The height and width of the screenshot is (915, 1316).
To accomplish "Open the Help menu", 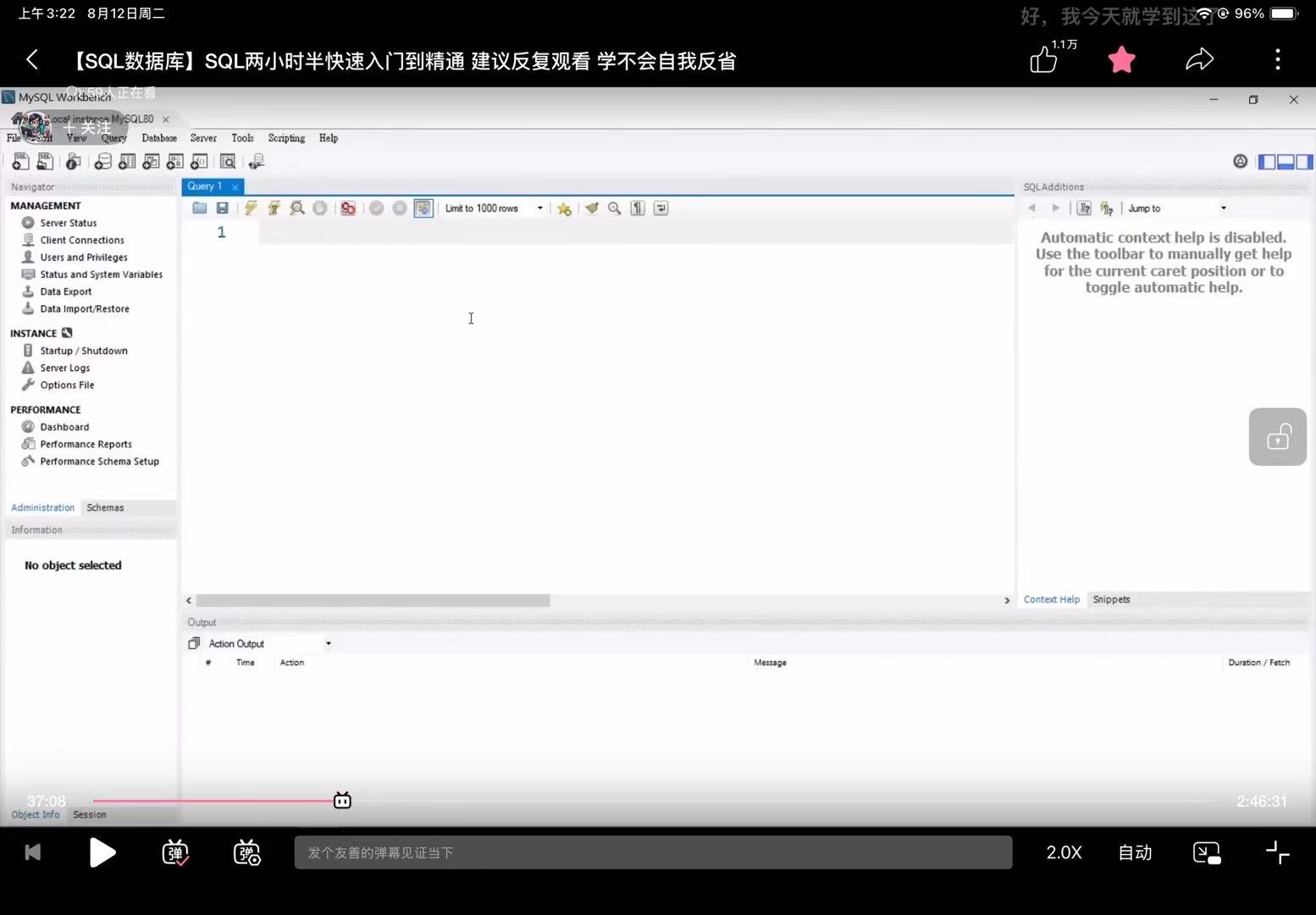I will click(329, 138).
